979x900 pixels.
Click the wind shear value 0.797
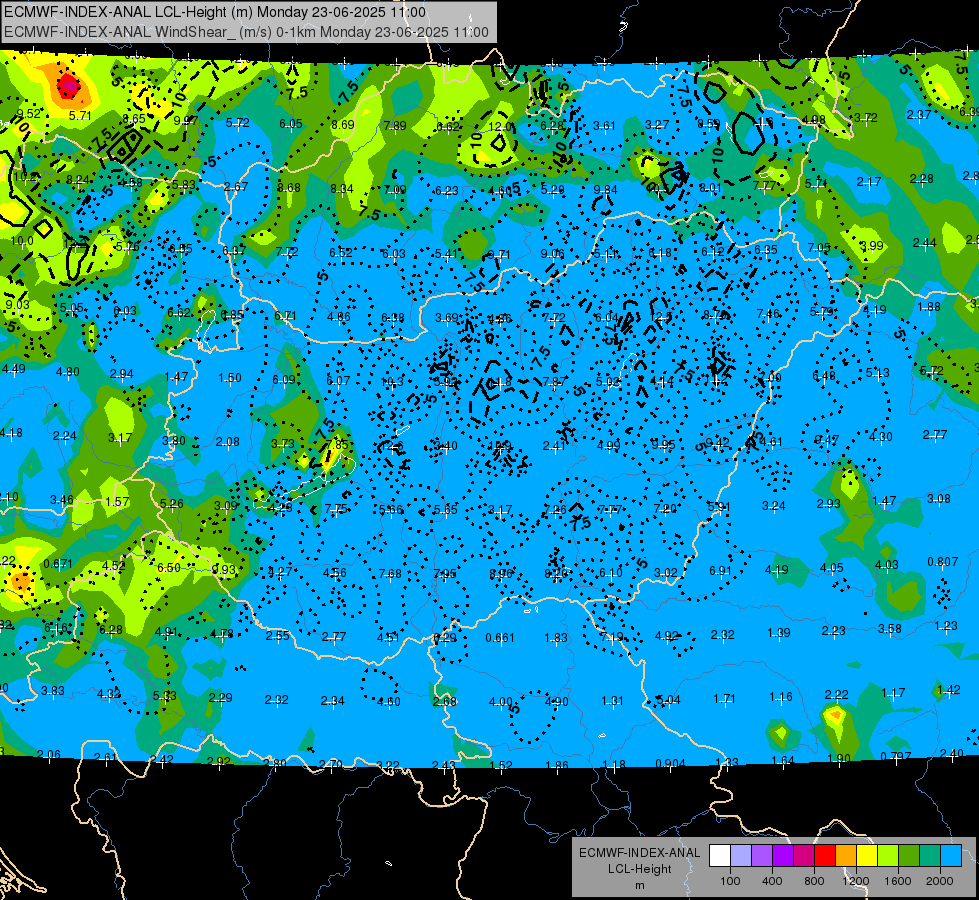click(895, 757)
